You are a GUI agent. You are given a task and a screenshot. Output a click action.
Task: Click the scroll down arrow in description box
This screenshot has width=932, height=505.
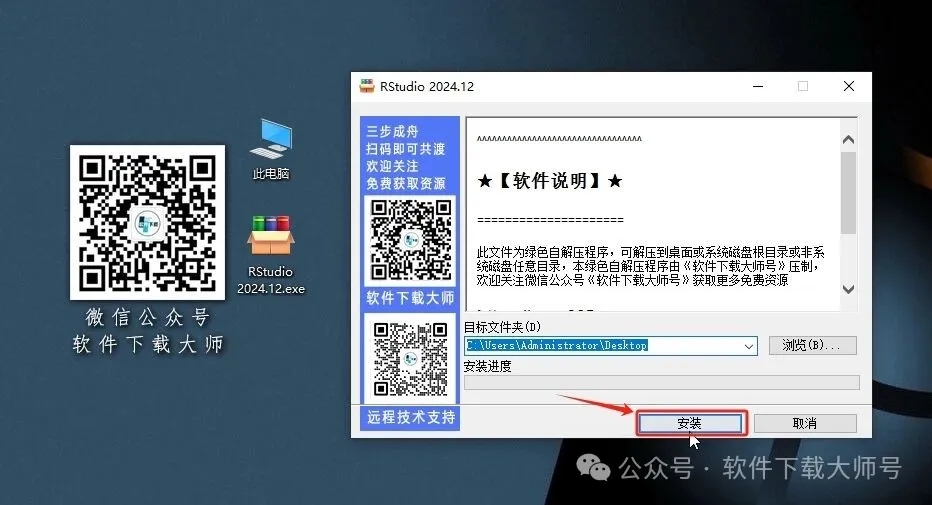click(849, 289)
